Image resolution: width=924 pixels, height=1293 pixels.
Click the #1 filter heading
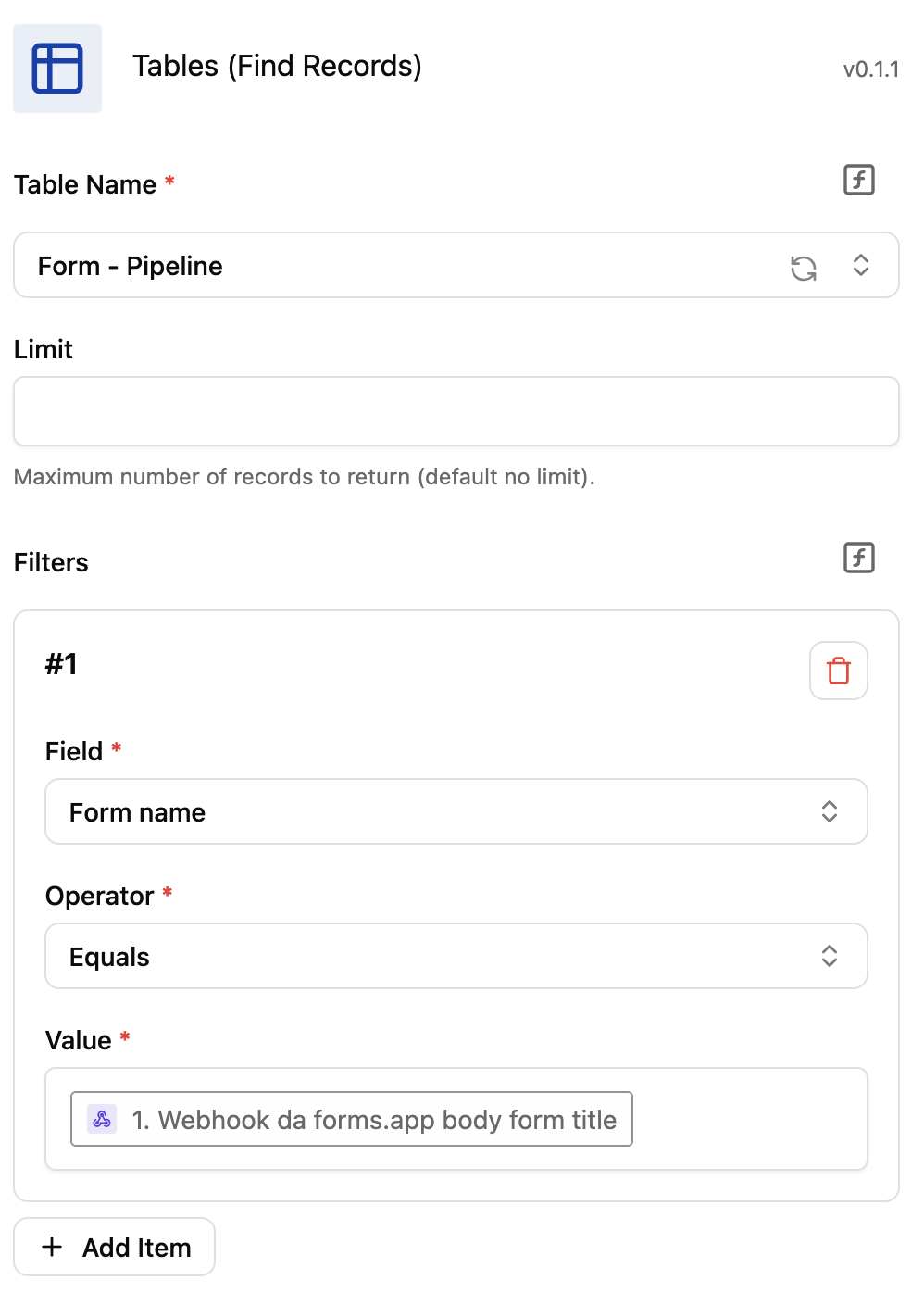(x=61, y=664)
